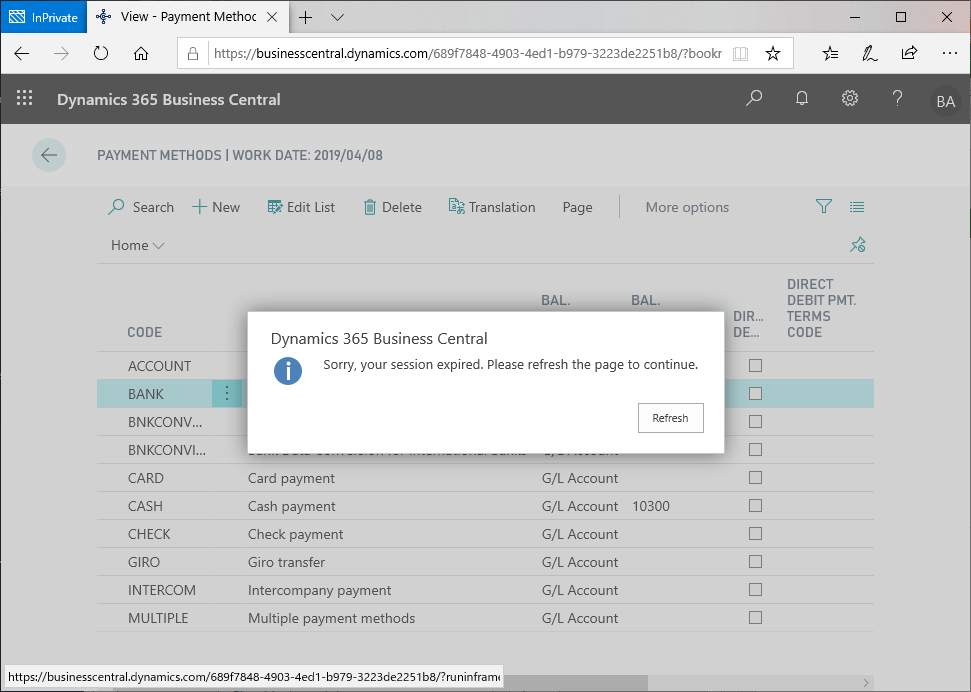The width and height of the screenshot is (971, 692).
Task: Tick Direct Debit checkbox for BNKCONV row
Action: coord(755,421)
